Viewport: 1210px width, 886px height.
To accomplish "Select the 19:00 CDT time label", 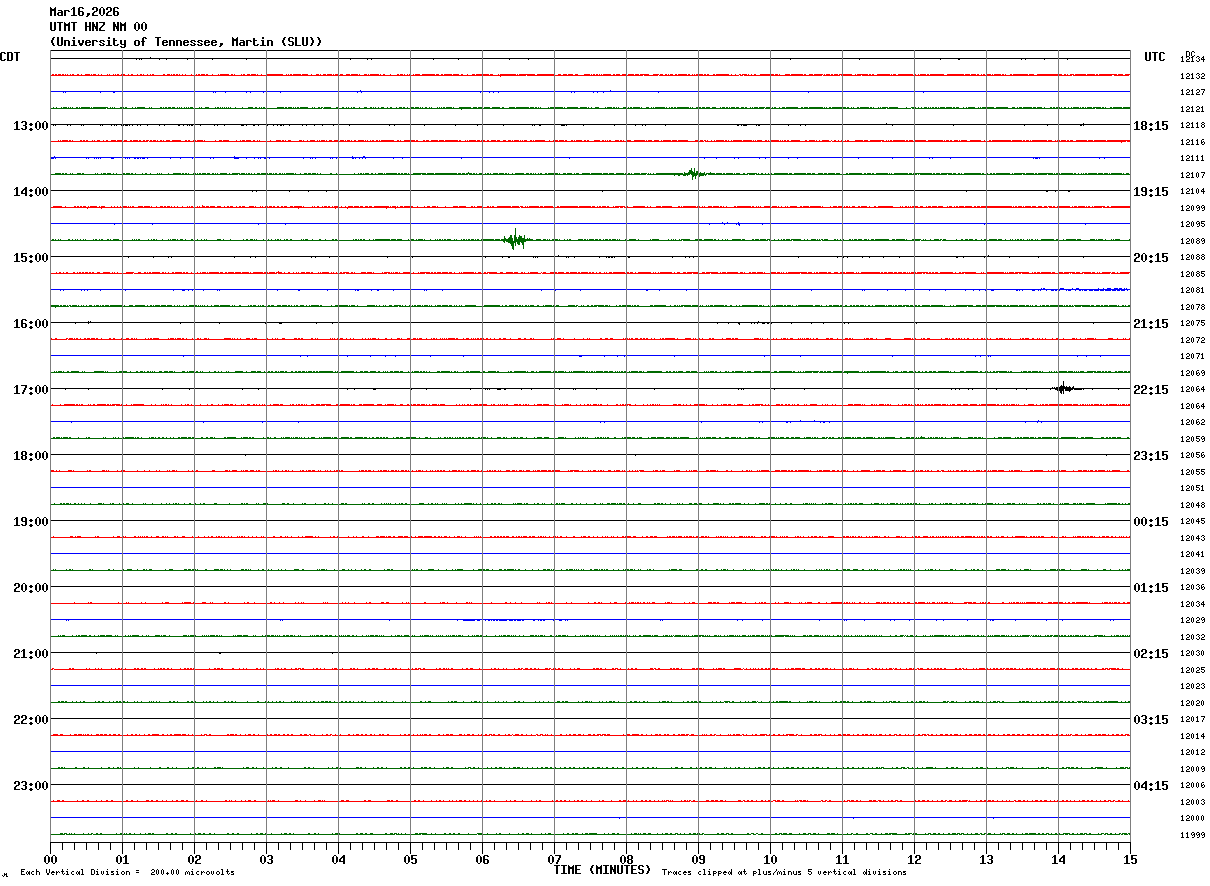I will coord(30,521).
